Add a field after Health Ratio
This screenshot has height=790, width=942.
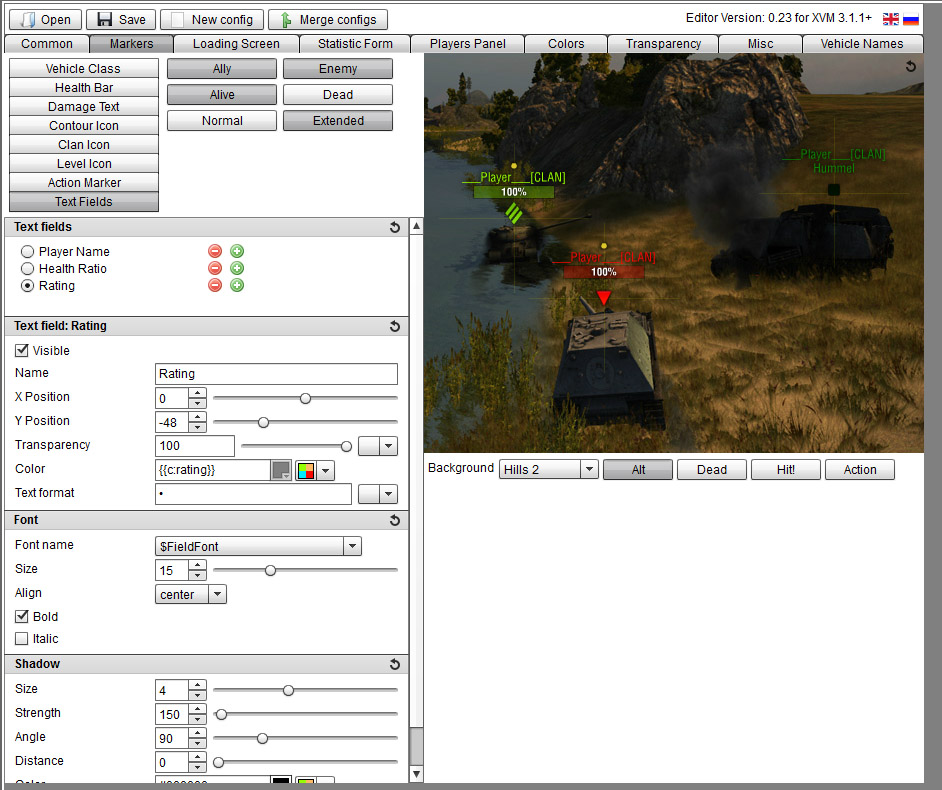point(237,268)
